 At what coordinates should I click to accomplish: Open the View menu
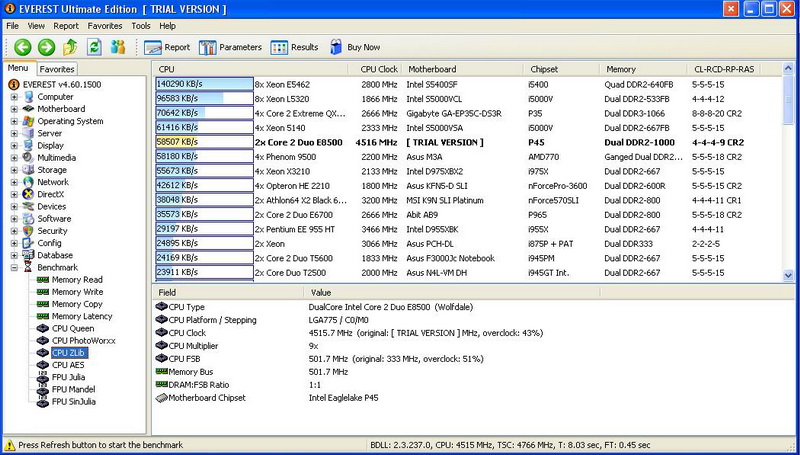[x=36, y=26]
